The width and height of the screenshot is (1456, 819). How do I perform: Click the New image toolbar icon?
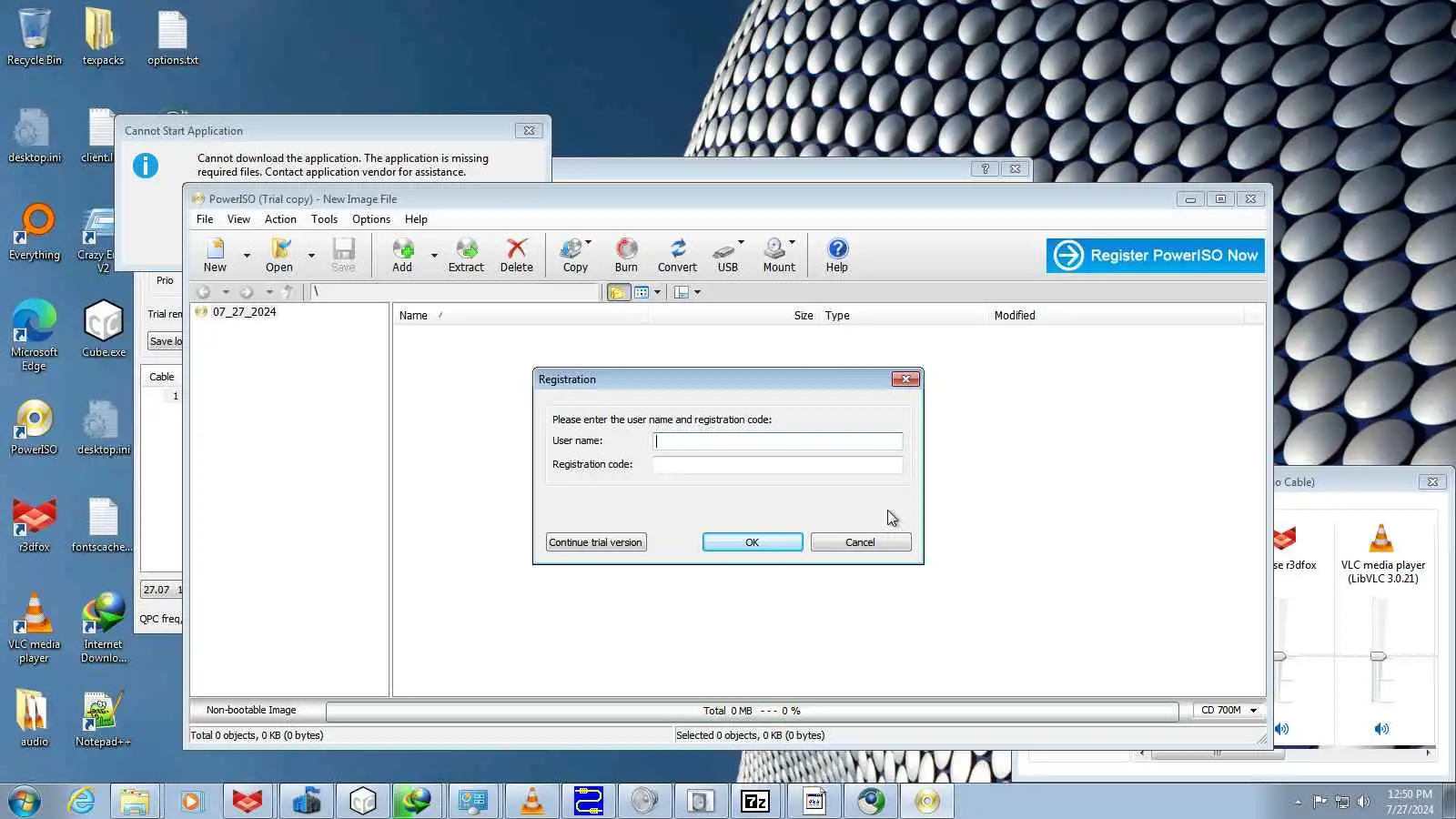point(215,255)
